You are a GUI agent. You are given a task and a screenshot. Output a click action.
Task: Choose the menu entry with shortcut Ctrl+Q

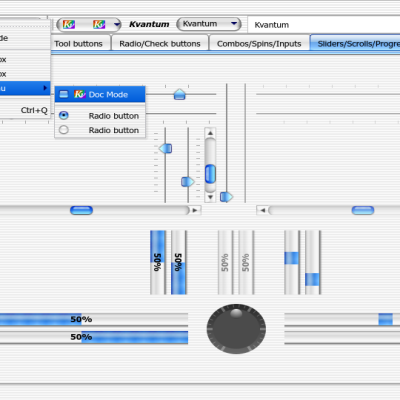coord(25,110)
